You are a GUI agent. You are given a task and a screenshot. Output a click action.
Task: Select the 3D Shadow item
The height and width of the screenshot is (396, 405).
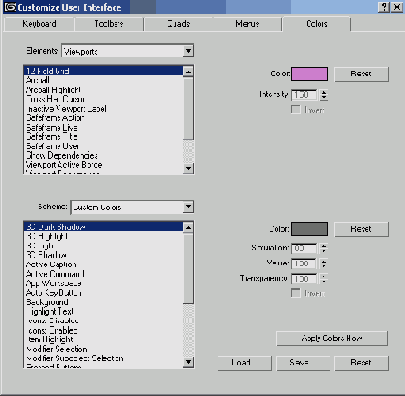tap(104, 255)
